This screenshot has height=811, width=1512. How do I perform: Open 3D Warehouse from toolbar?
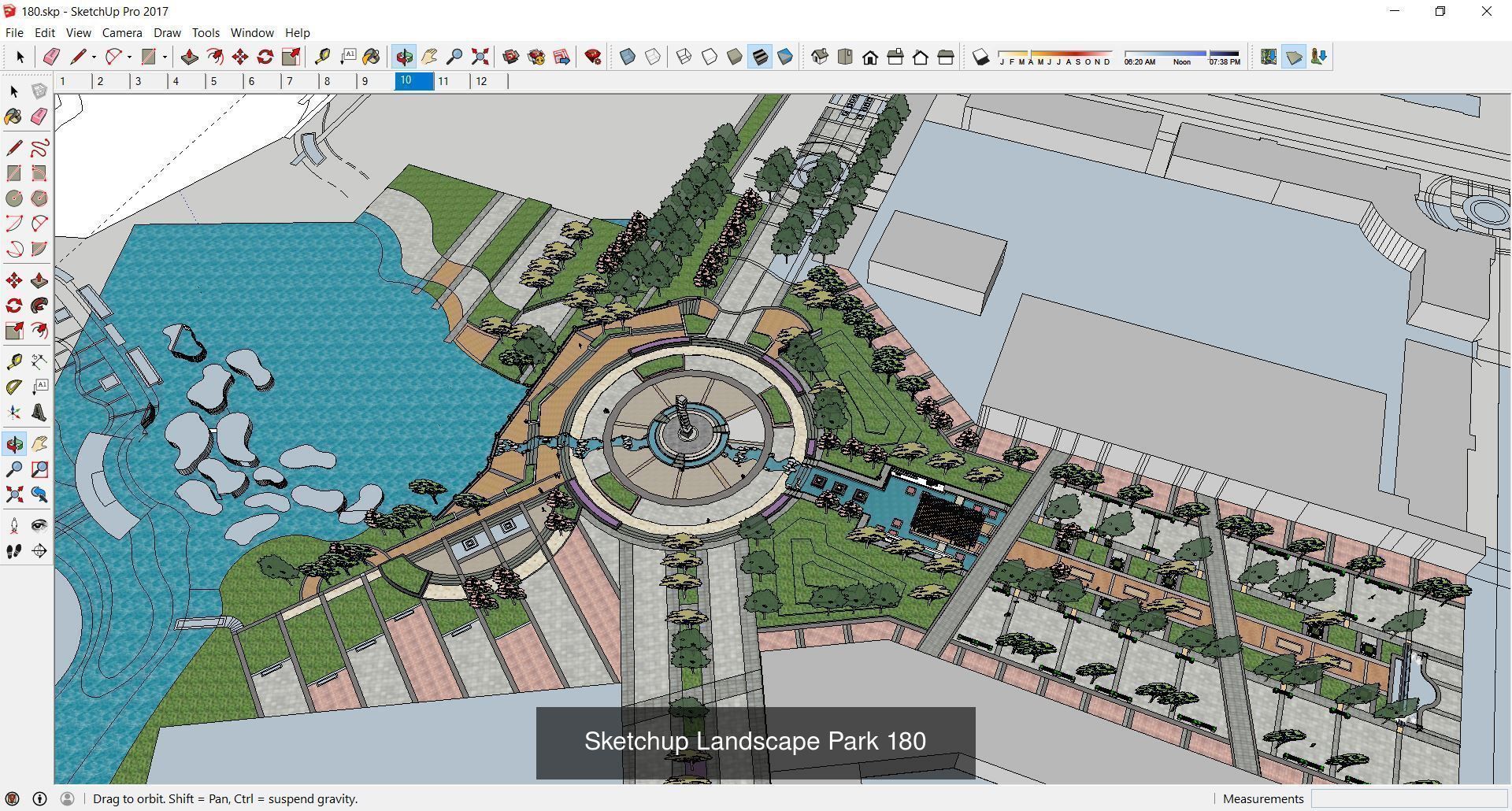[511, 57]
